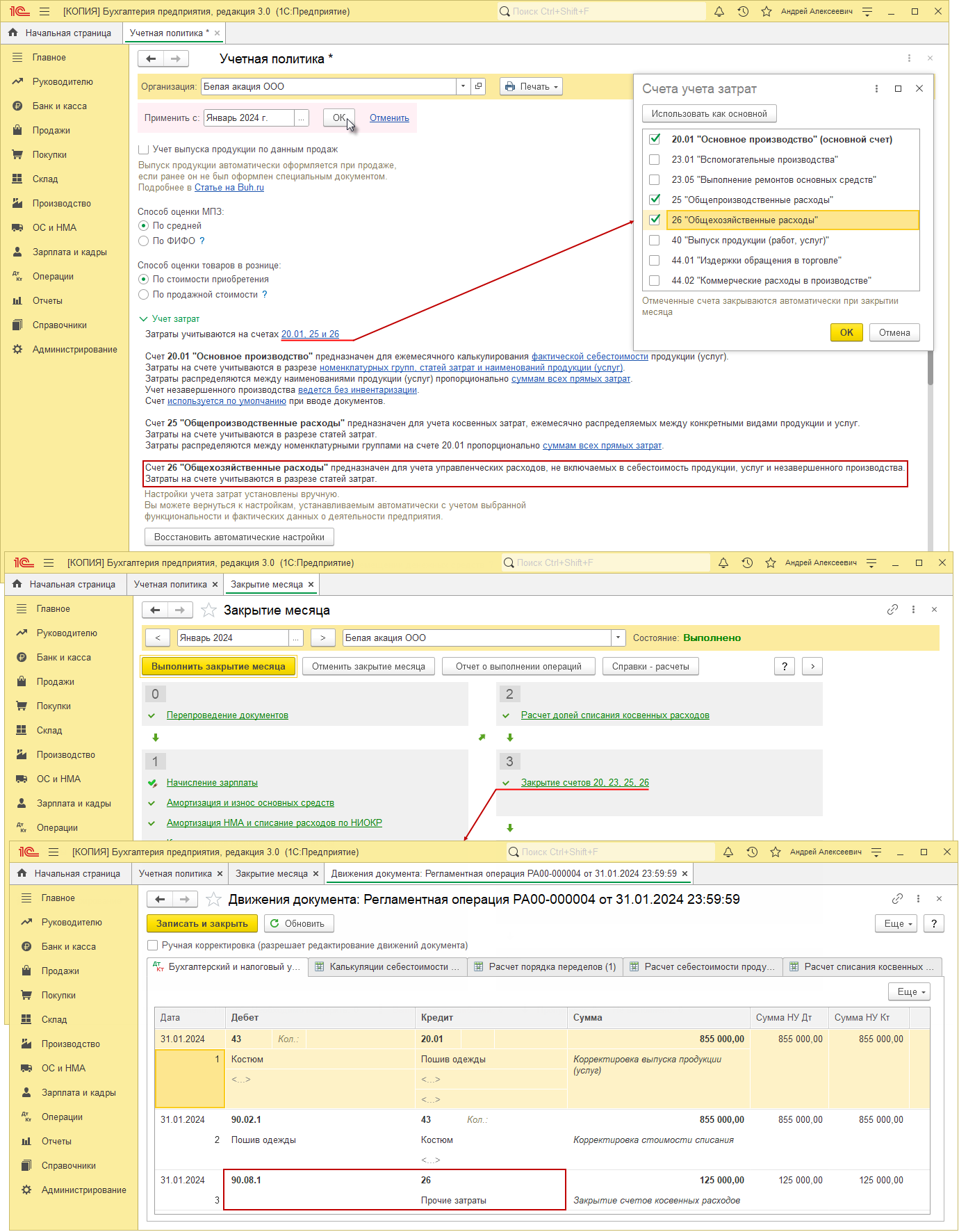Go to previous period with the < button

pos(158,638)
